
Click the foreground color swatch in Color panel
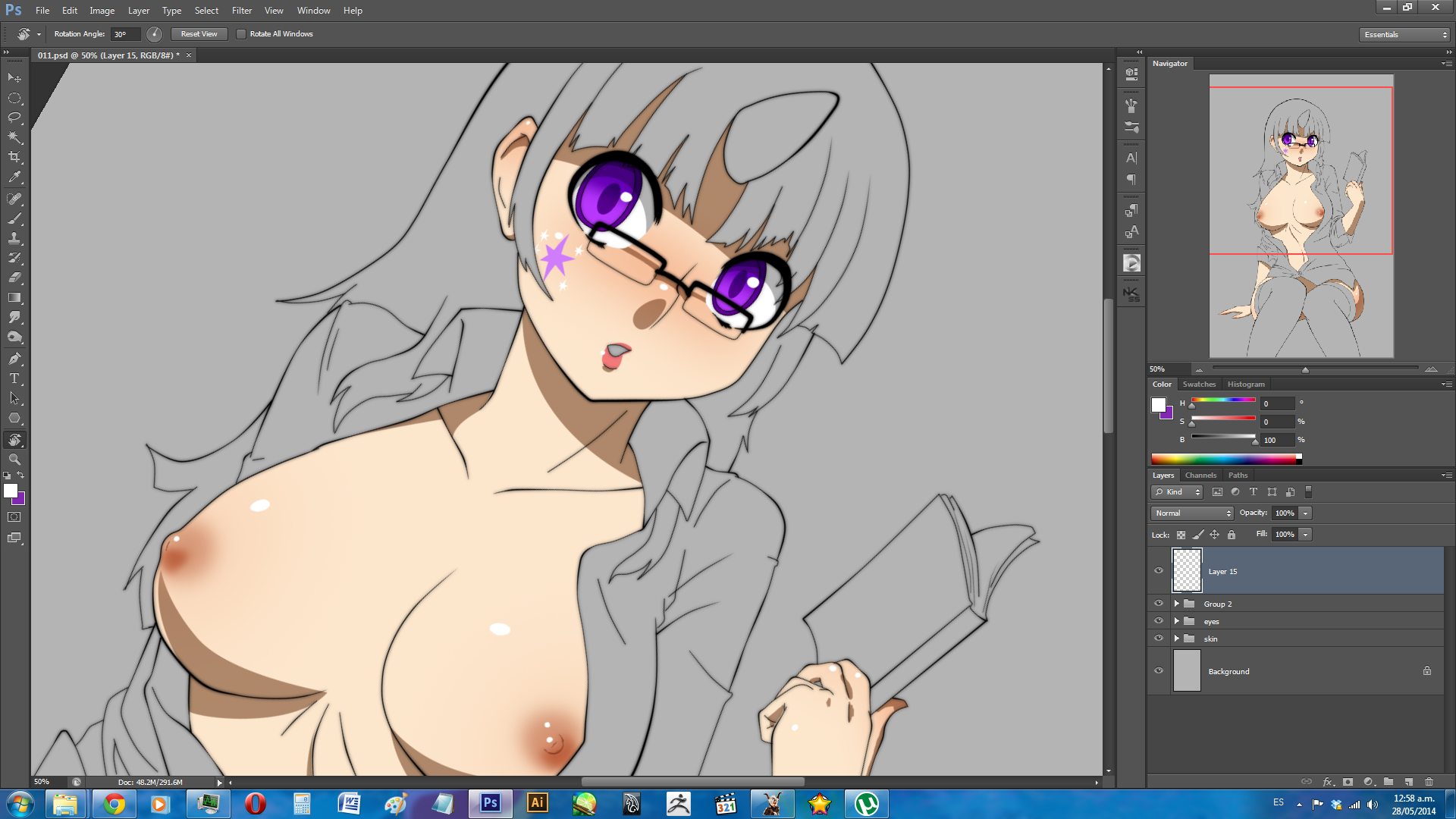pos(1158,405)
